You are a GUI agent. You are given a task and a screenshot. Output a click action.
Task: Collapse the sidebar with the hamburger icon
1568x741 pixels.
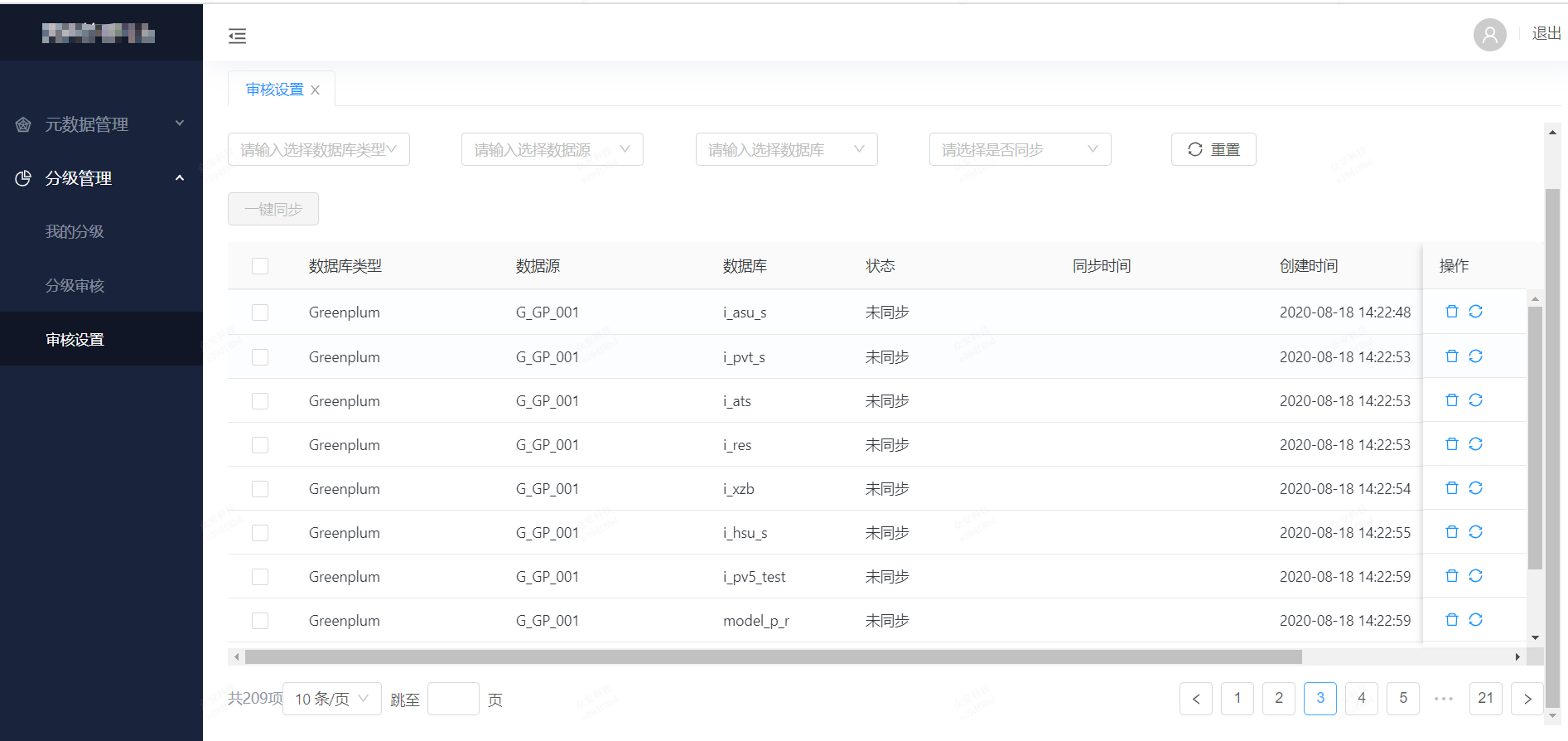(x=237, y=36)
